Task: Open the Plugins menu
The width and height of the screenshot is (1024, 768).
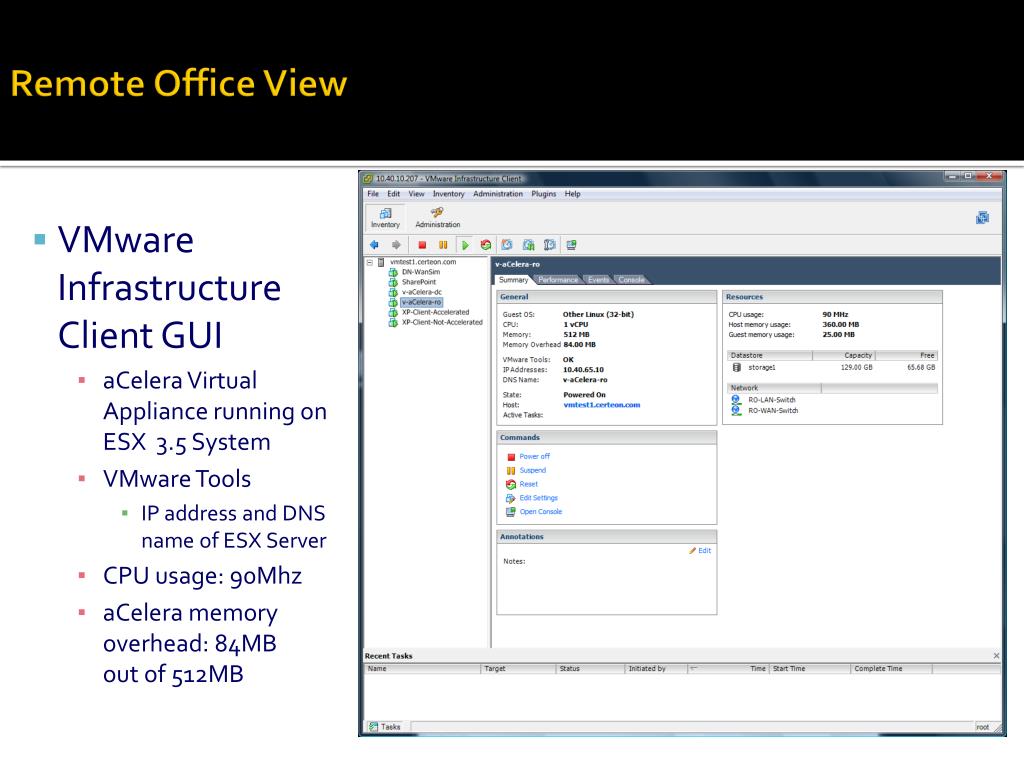Action: (543, 194)
